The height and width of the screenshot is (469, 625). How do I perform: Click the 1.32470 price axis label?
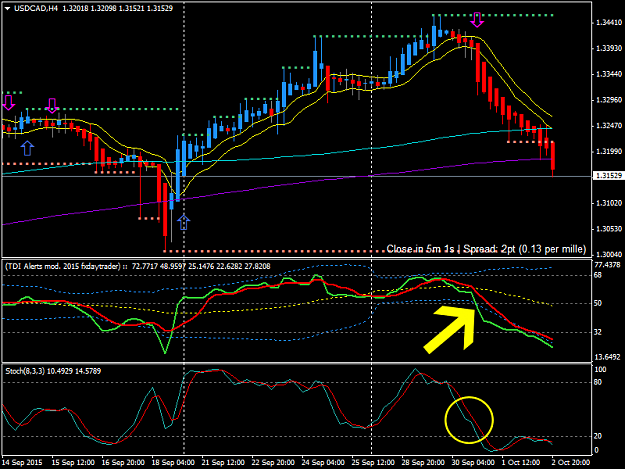[x=609, y=126]
